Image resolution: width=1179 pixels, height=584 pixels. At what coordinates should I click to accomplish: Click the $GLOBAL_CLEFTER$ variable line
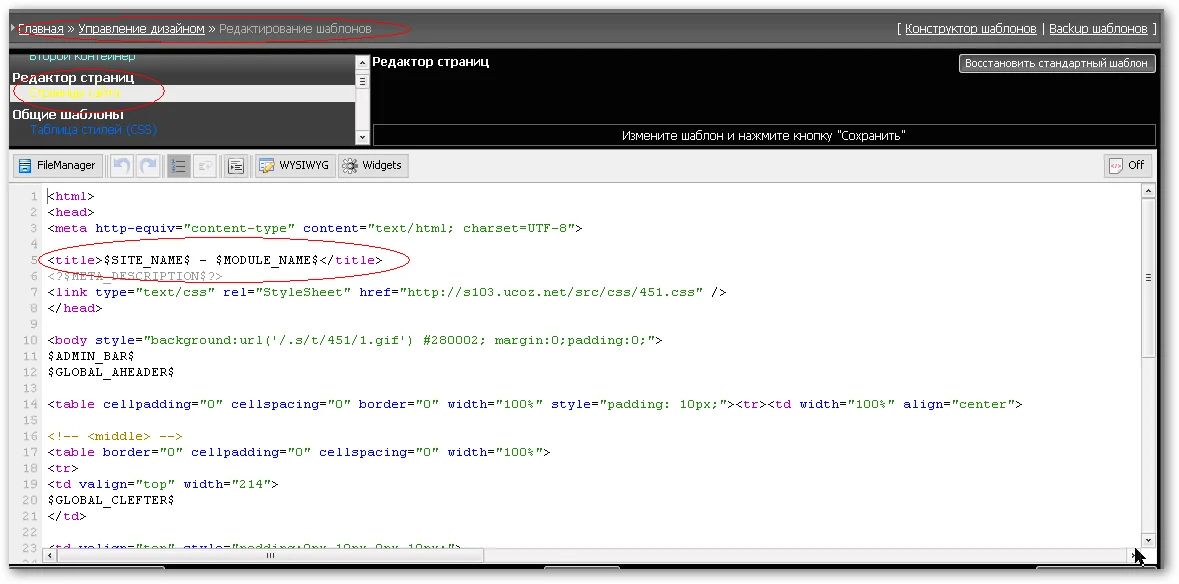(111, 500)
